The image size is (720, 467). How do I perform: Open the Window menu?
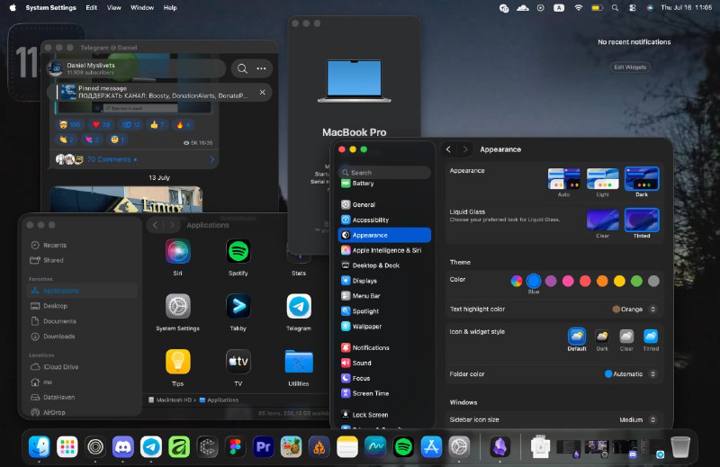(142, 8)
